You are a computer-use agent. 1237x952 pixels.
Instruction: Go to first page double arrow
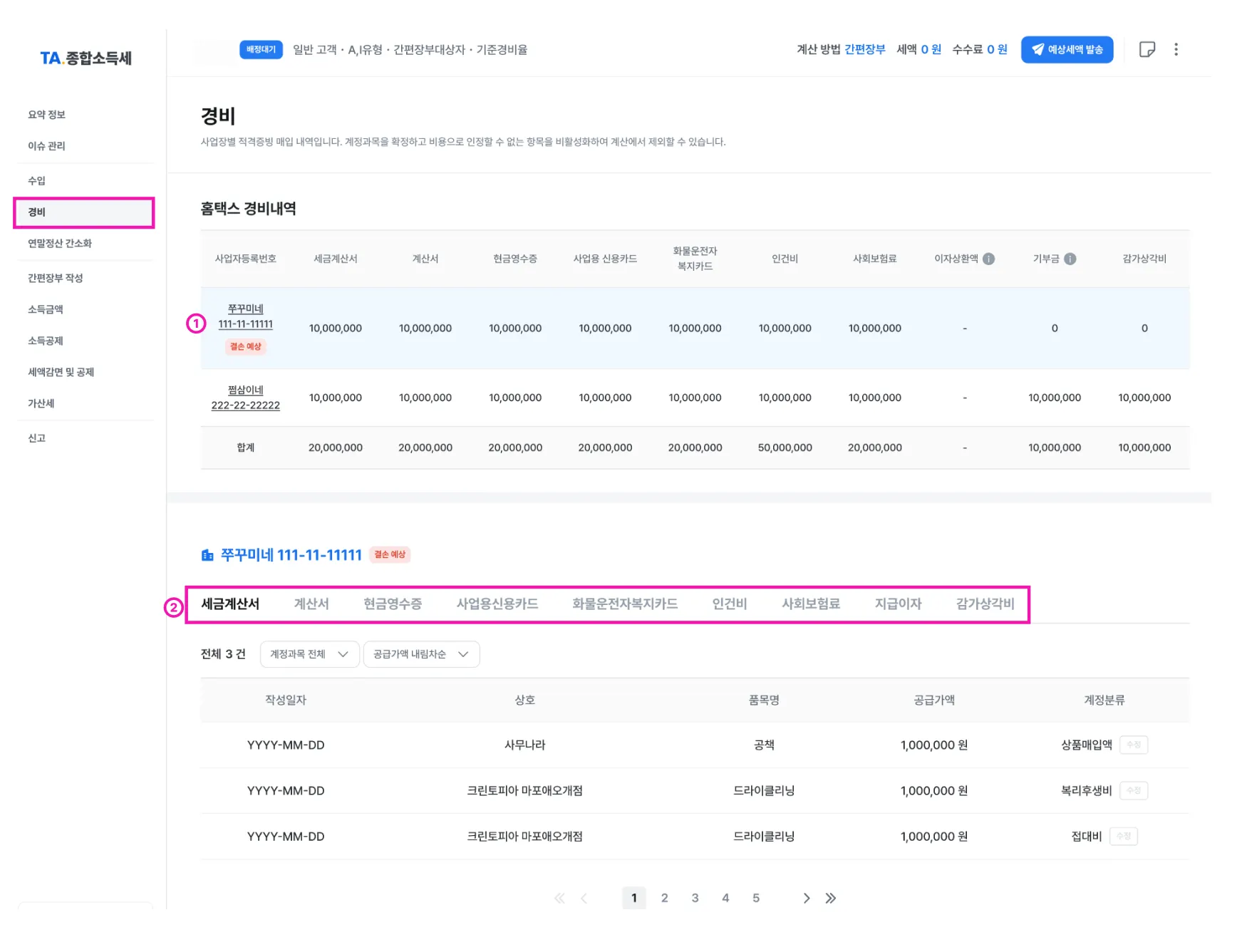coord(559,898)
